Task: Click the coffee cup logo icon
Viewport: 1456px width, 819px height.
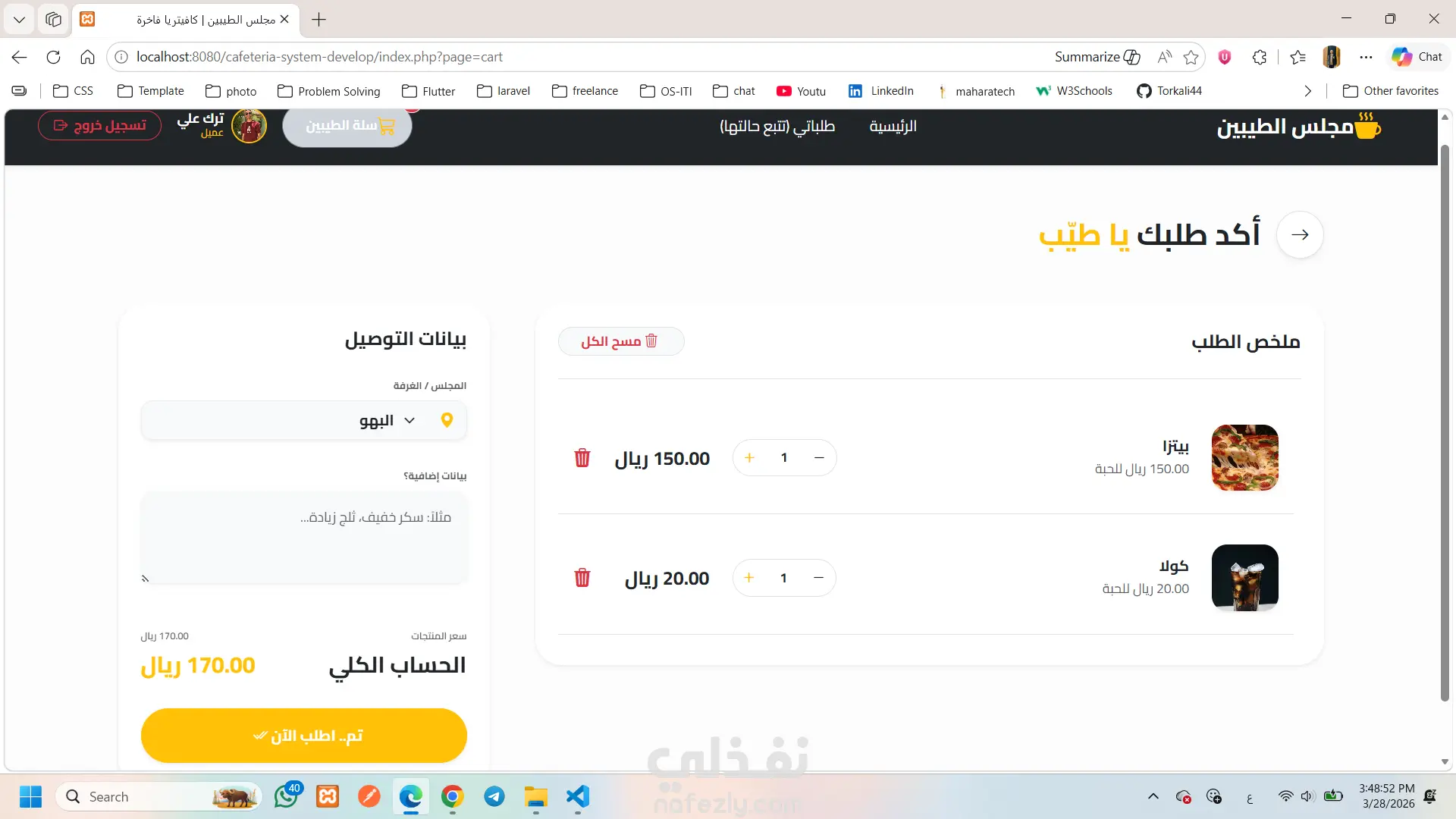Action: tap(1367, 127)
